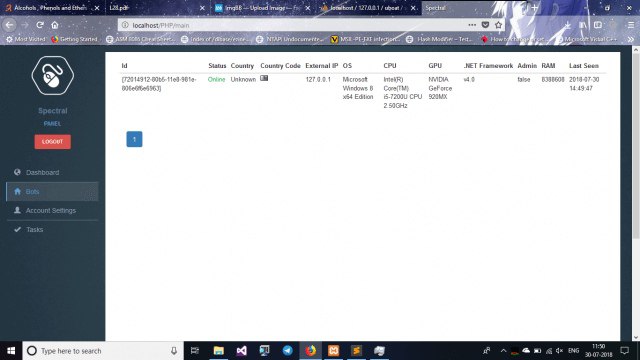
Task: Click the Last Seen column header
Action: click(x=584, y=66)
